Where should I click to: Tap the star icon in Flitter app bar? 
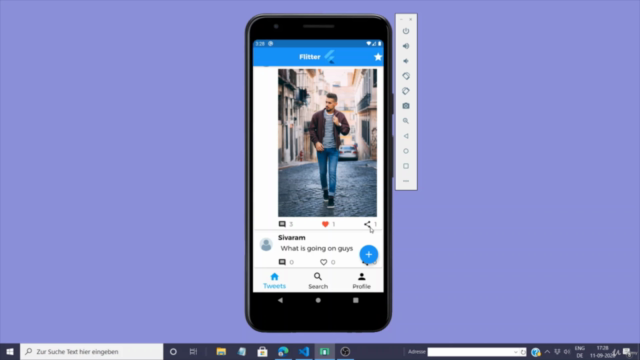[x=378, y=57]
